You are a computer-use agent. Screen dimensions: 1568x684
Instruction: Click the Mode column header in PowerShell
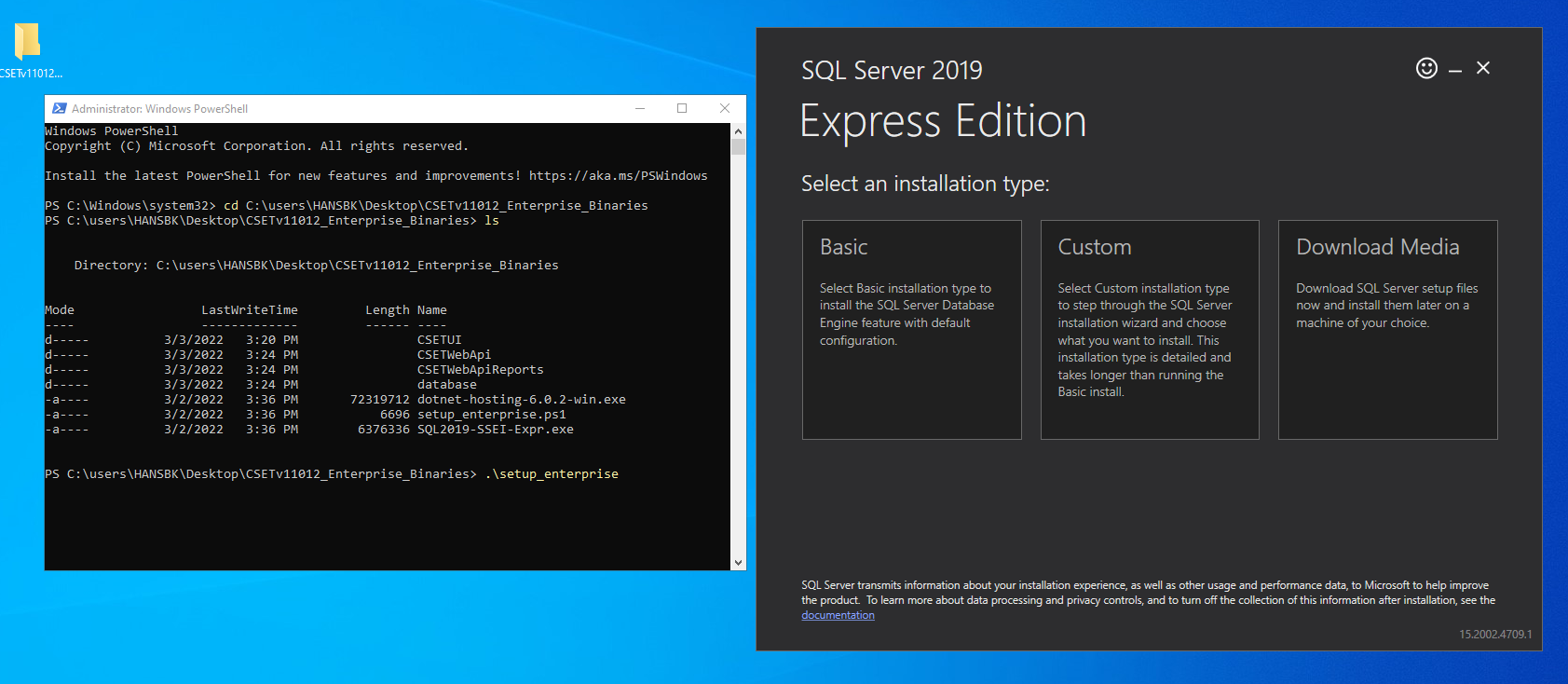[60, 310]
